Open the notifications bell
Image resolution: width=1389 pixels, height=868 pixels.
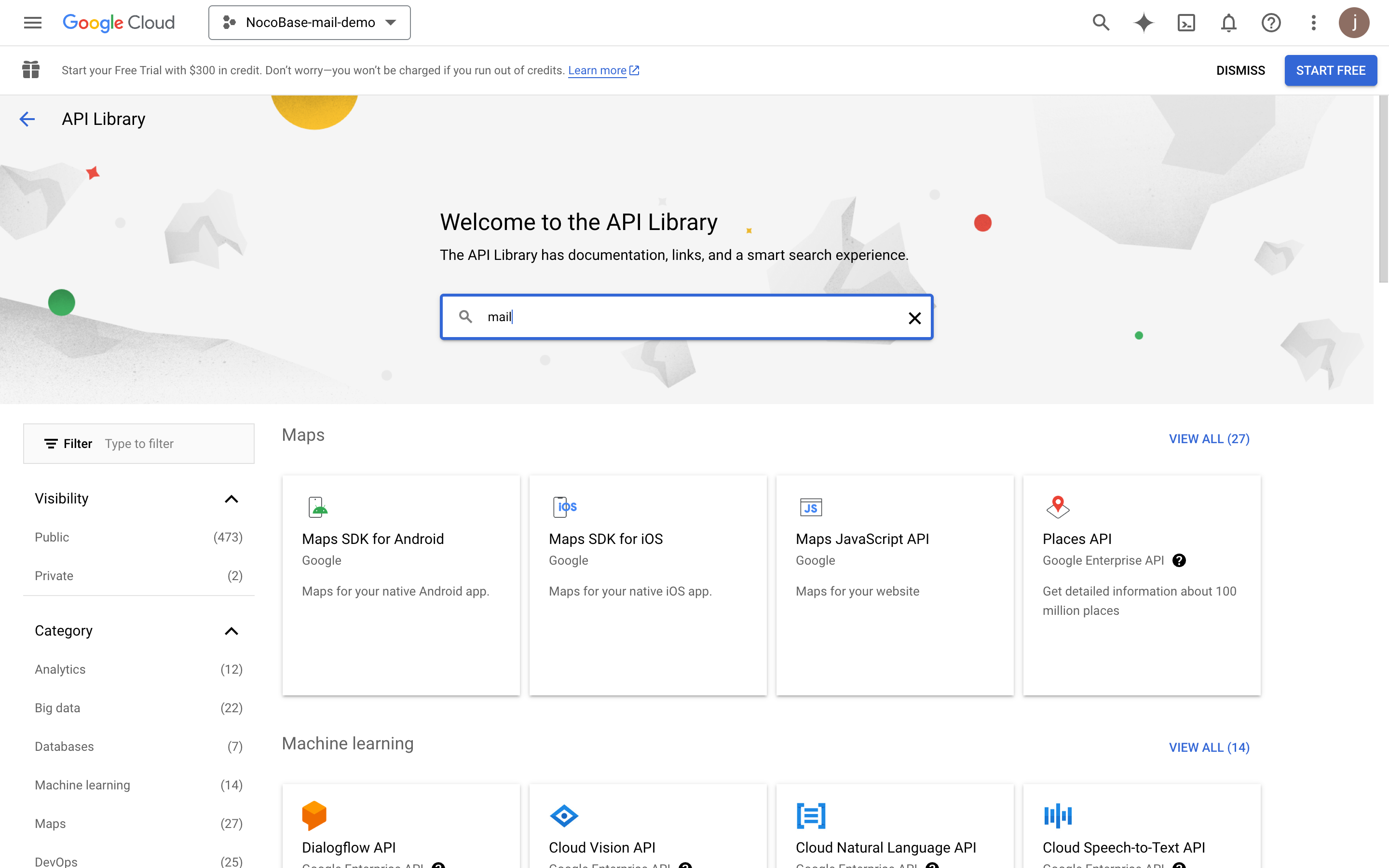1228,22
